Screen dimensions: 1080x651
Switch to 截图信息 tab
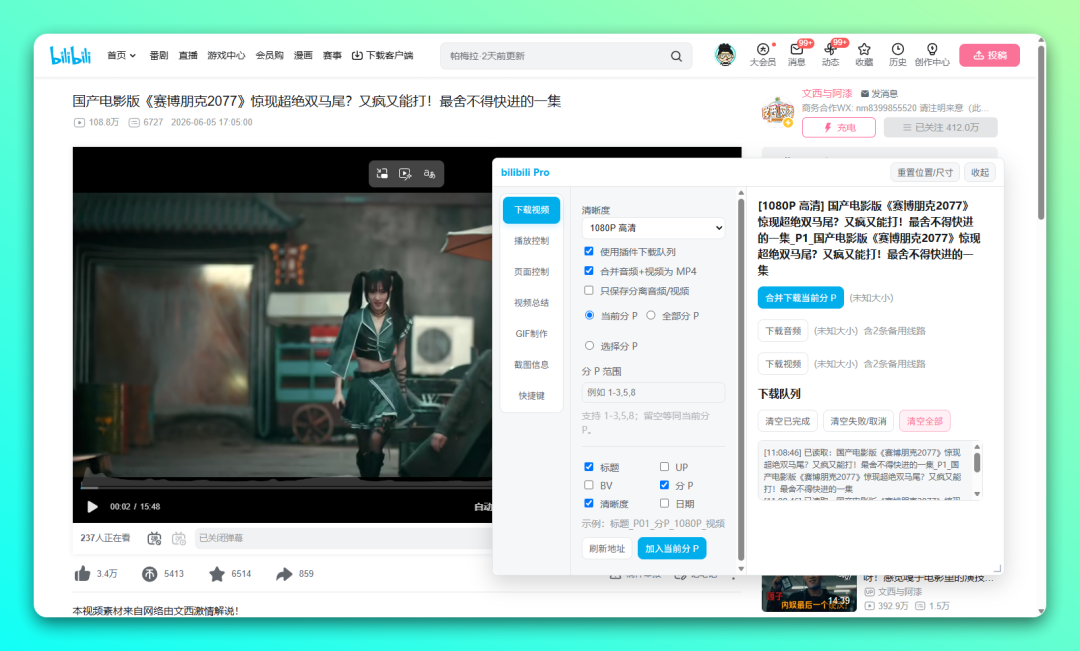tap(531, 365)
